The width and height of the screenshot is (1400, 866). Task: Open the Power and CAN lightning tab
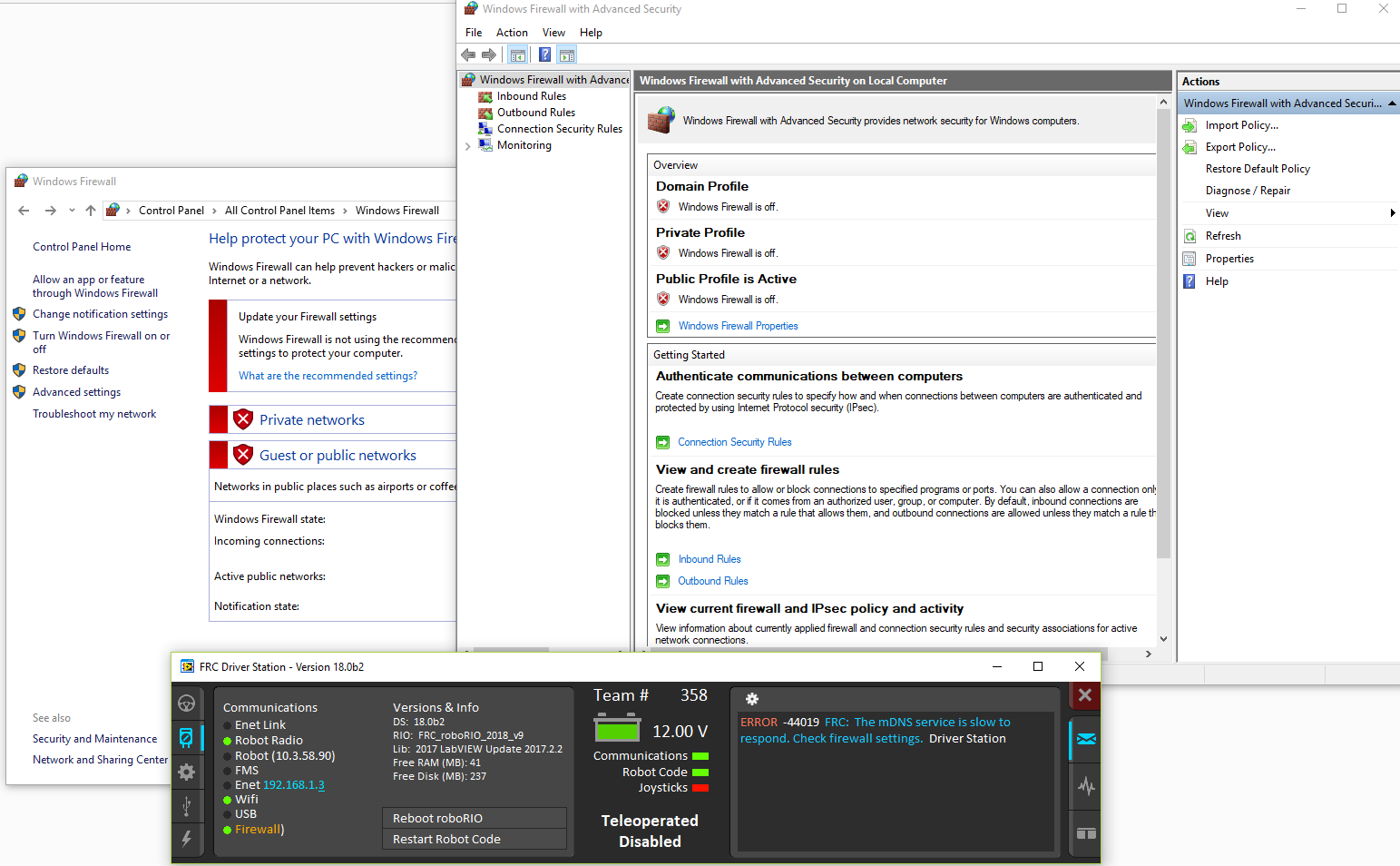[x=186, y=839]
